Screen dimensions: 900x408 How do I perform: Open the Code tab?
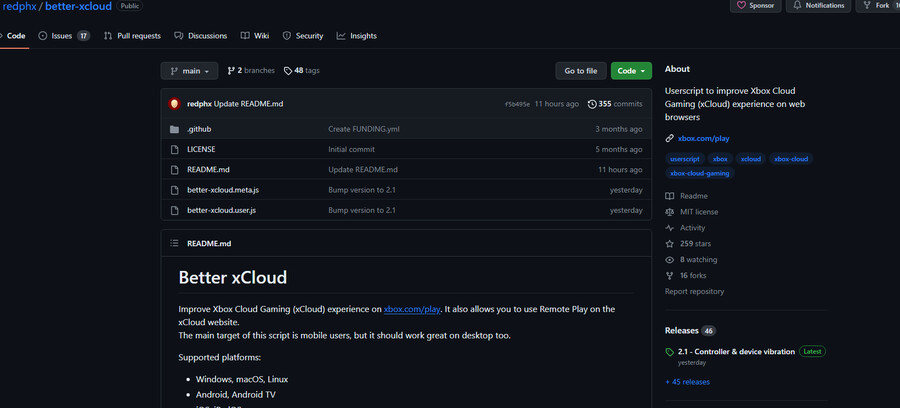pyautogui.click(x=13, y=36)
